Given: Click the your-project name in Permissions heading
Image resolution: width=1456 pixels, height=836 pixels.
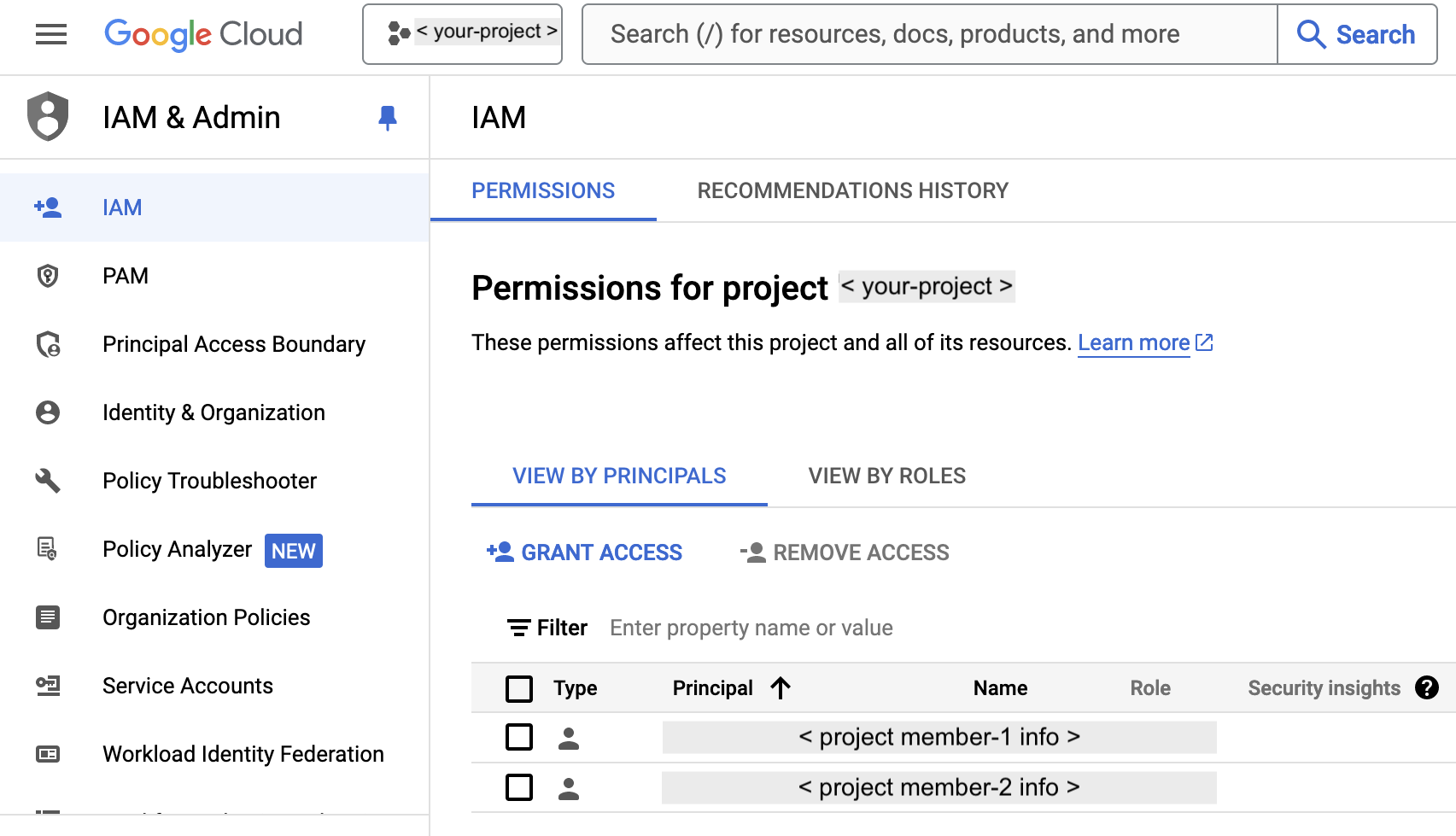Looking at the screenshot, I should coord(927,286).
